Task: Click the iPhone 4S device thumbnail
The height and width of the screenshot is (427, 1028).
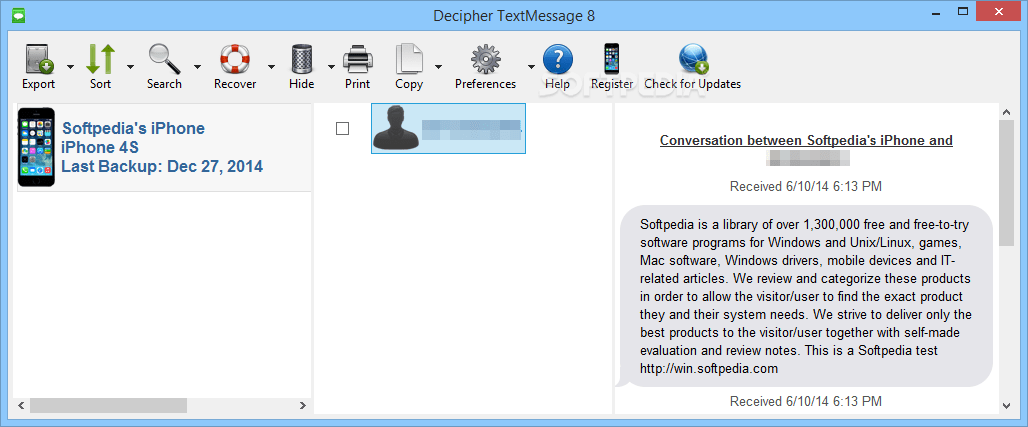Action: point(36,147)
